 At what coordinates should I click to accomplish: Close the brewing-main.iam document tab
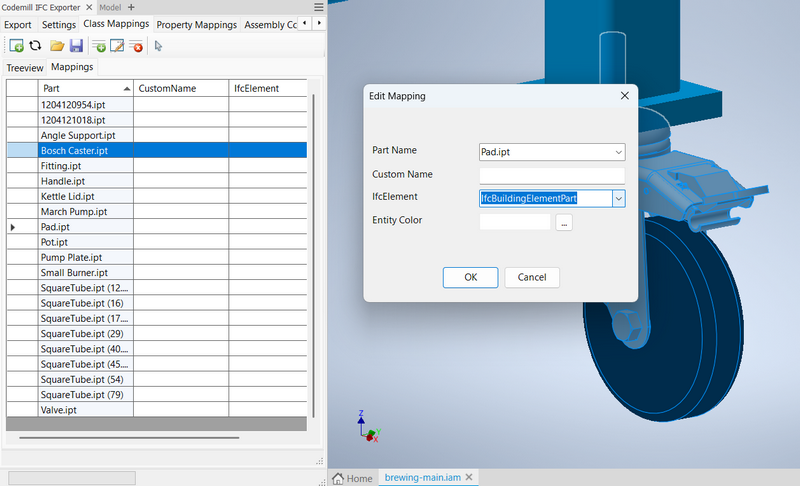click(x=469, y=477)
